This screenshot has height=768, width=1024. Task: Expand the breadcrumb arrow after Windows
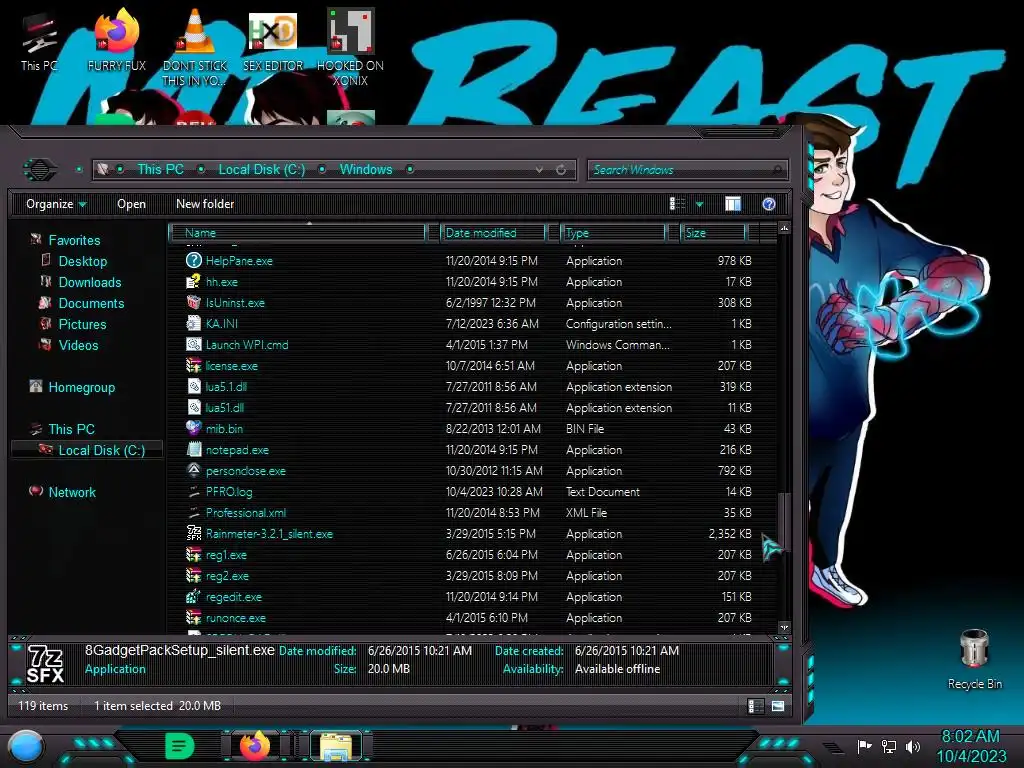click(410, 169)
